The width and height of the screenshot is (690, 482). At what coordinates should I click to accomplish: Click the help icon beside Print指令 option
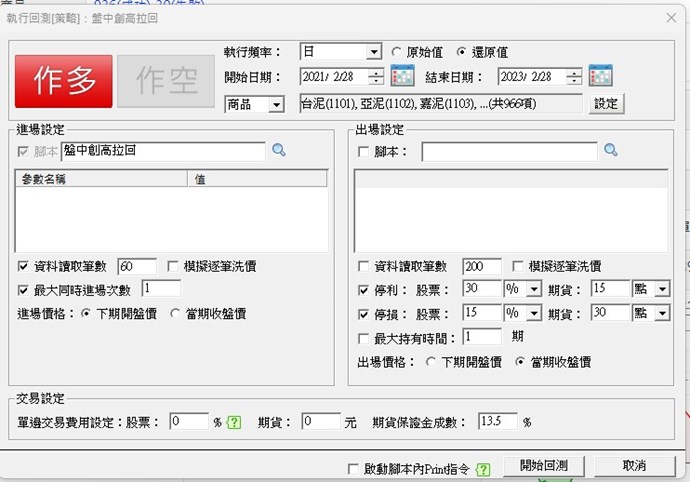tap(484, 468)
